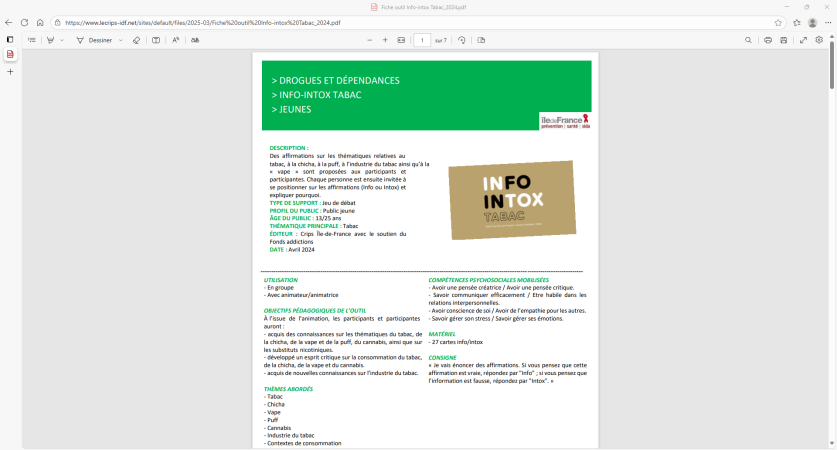Expand the highlighter color options arrow
Image resolution: width=837 pixels, height=450 pixels.
[x=62, y=40]
